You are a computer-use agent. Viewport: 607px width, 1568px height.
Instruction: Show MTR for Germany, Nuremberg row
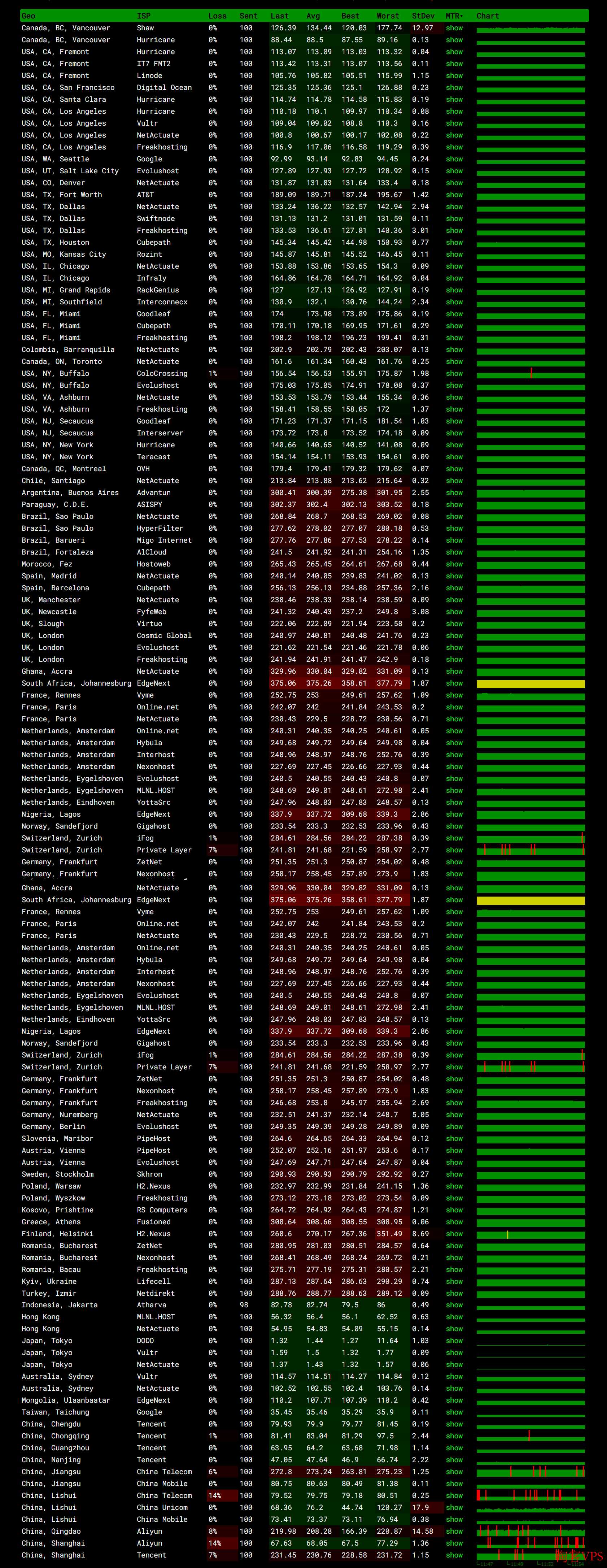tap(454, 1115)
